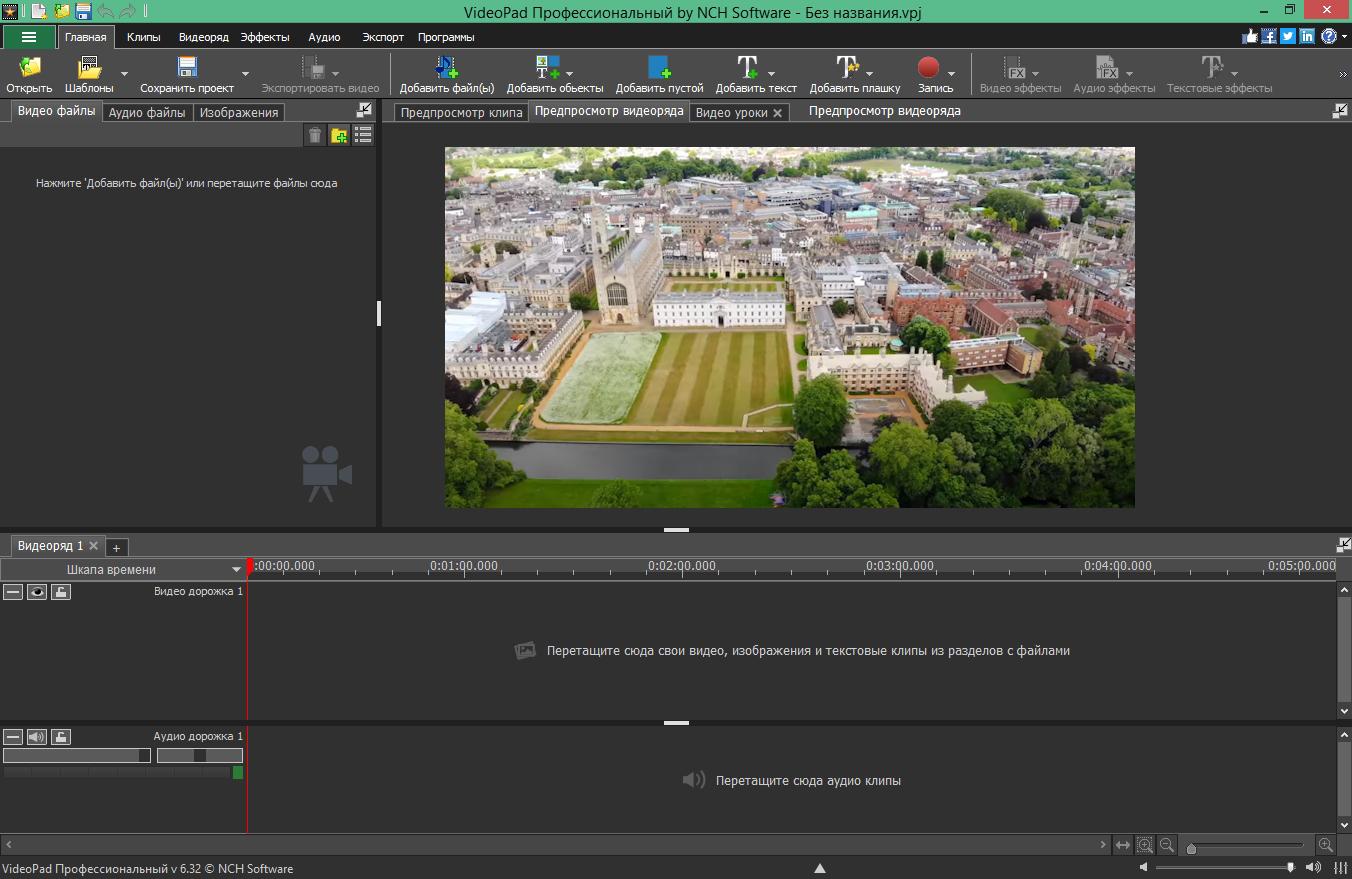The height and width of the screenshot is (879, 1352).
Task: Open the Шкала времени dropdown
Action: click(124, 569)
